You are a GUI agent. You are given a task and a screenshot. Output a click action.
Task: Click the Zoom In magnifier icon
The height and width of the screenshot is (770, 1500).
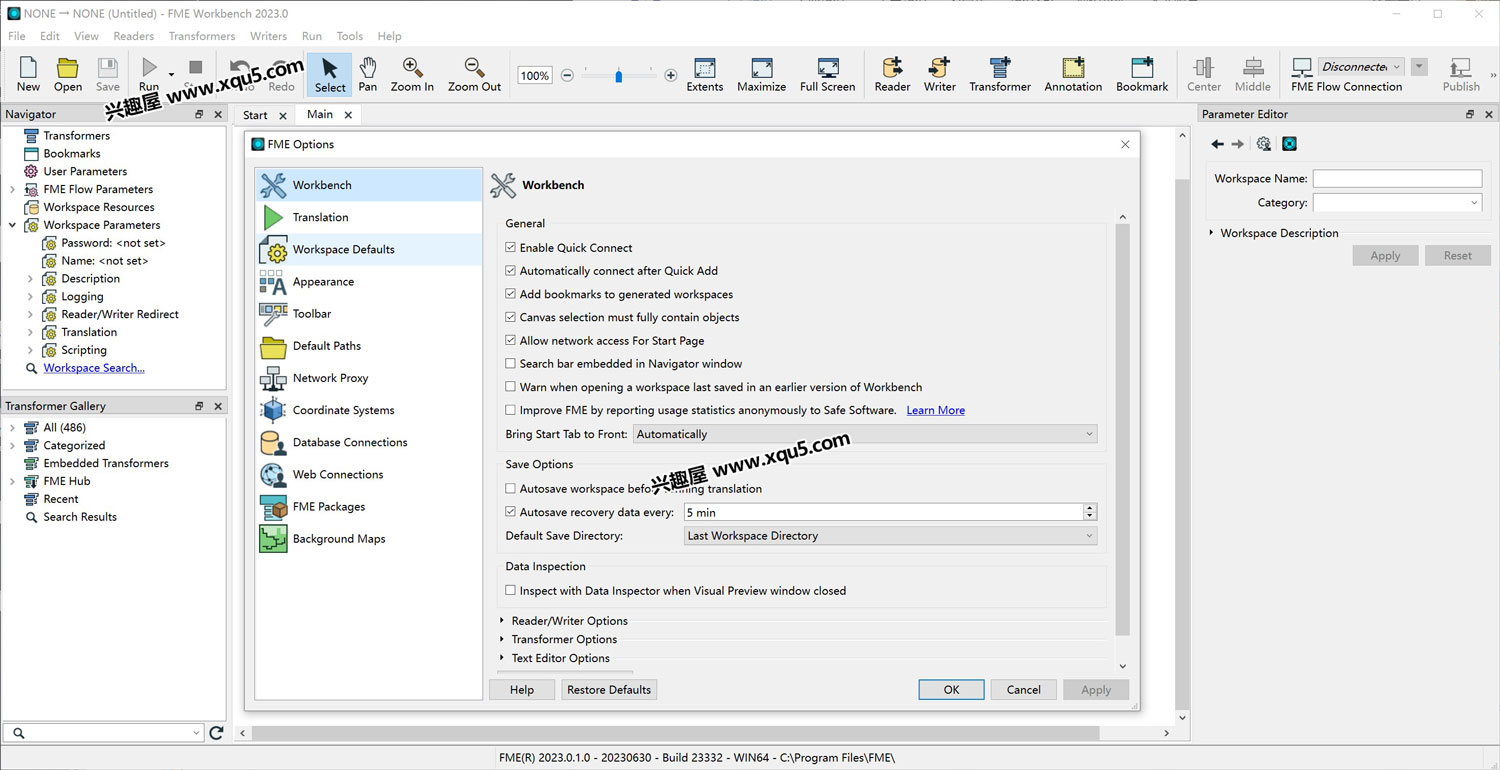click(x=412, y=68)
